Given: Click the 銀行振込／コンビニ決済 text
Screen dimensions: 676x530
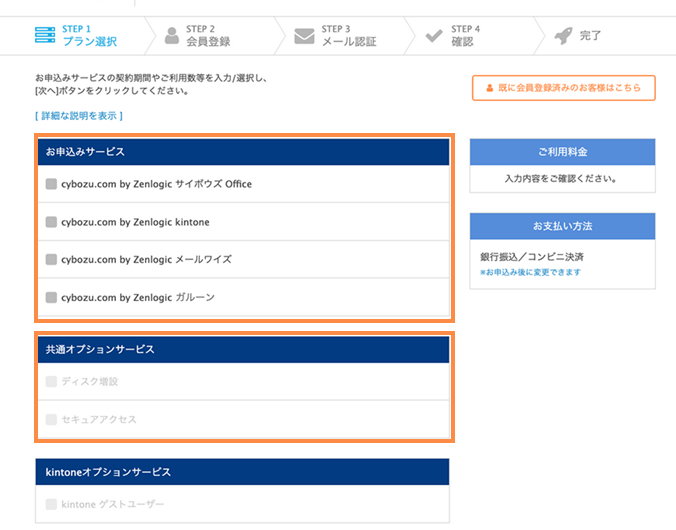Looking at the screenshot, I should pos(532,257).
